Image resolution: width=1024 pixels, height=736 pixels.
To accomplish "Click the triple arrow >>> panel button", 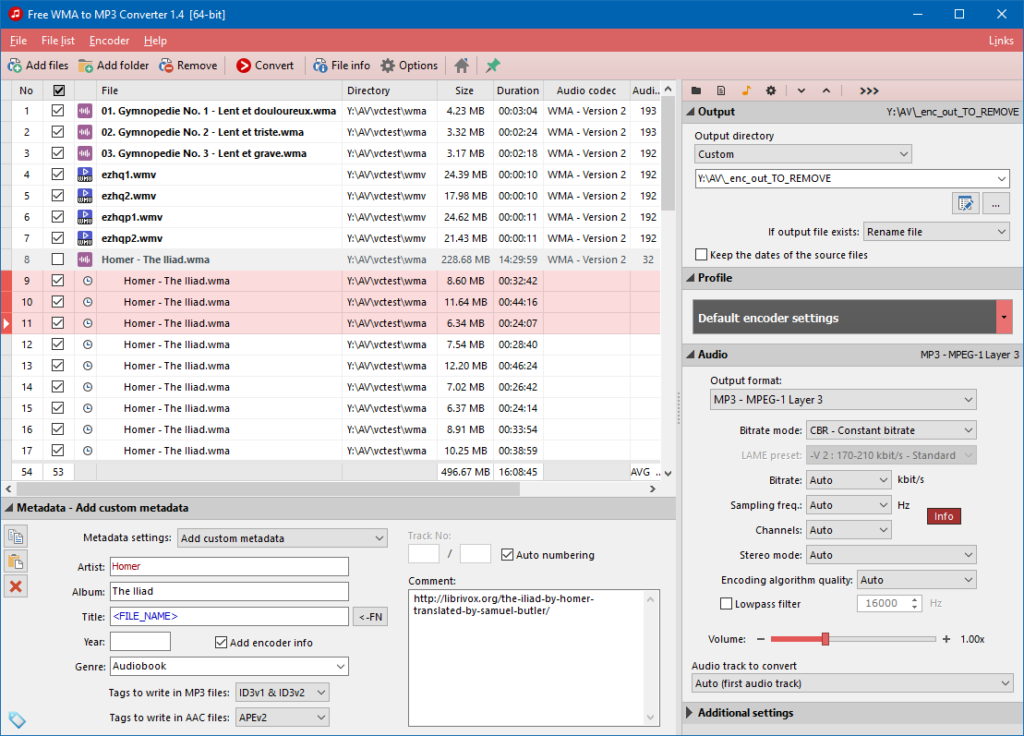I will pyautogui.click(x=869, y=91).
